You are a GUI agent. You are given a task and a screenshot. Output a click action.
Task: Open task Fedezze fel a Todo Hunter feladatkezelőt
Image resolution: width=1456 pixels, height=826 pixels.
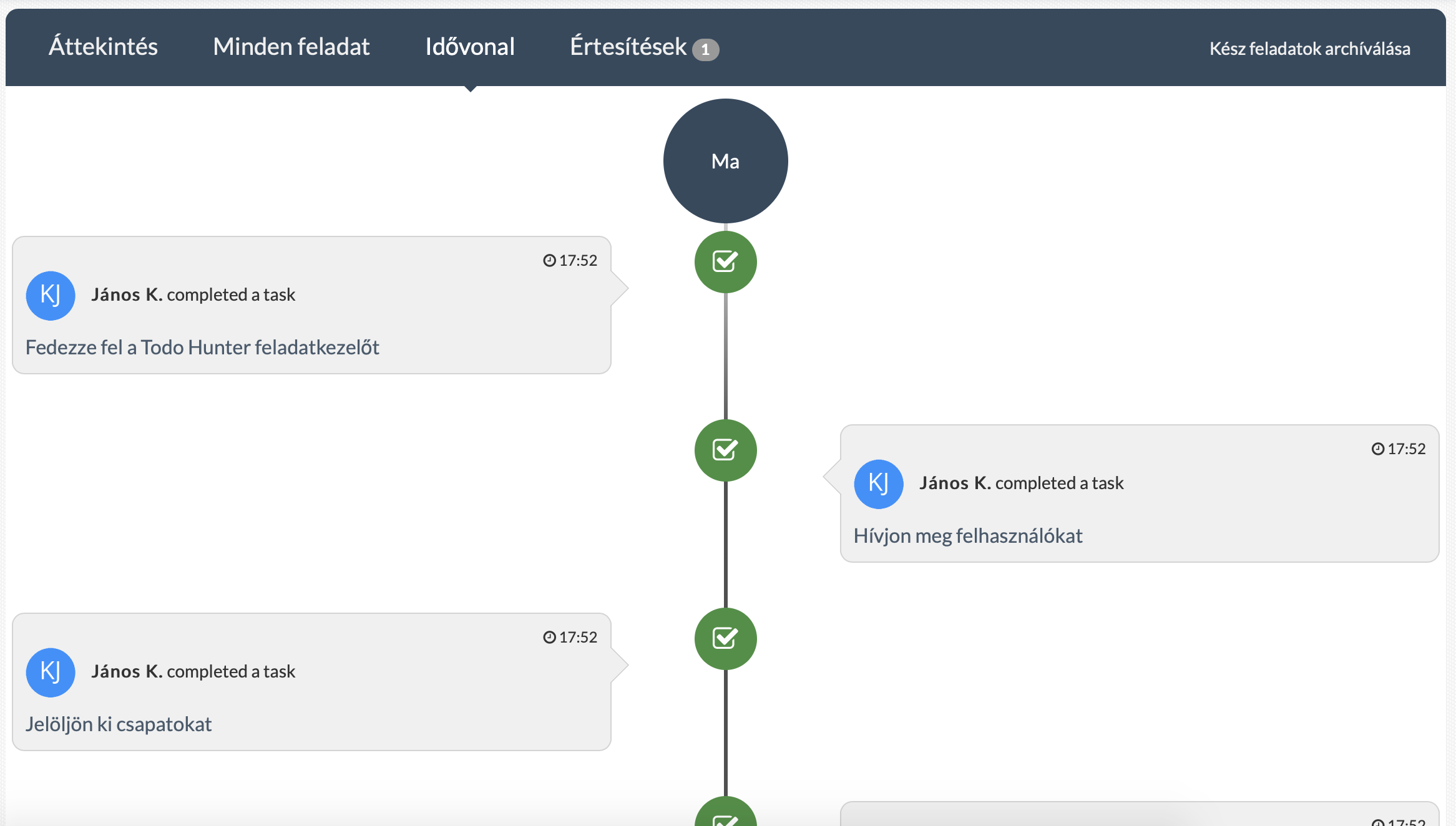(202, 347)
